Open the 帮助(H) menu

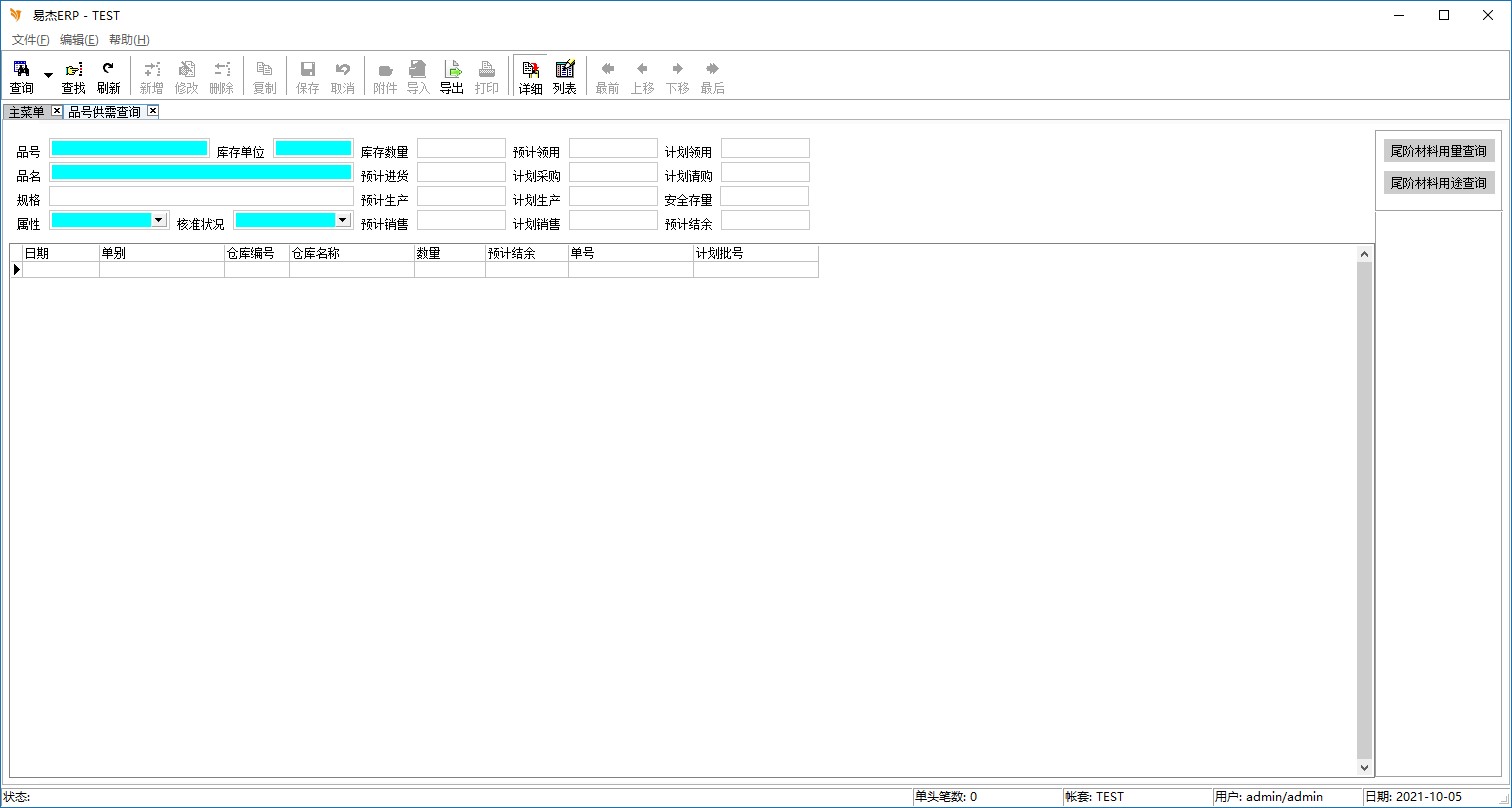click(129, 40)
